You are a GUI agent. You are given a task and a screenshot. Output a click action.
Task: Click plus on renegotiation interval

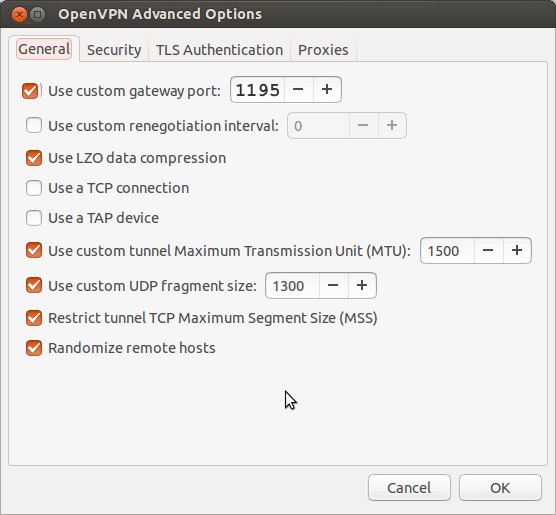(392, 126)
